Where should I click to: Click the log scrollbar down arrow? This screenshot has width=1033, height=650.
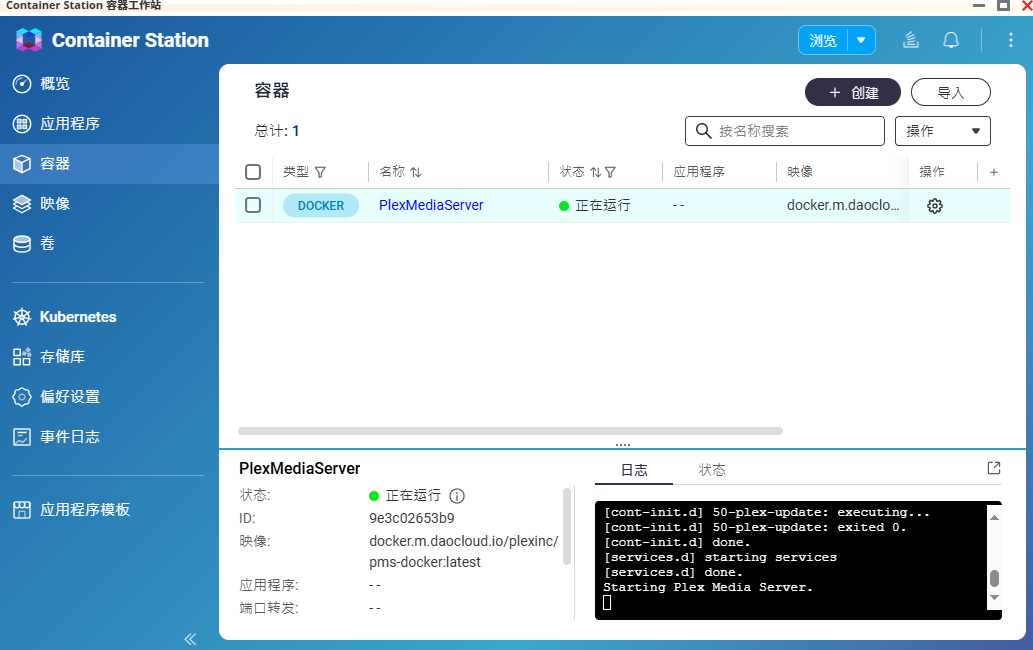coord(994,598)
